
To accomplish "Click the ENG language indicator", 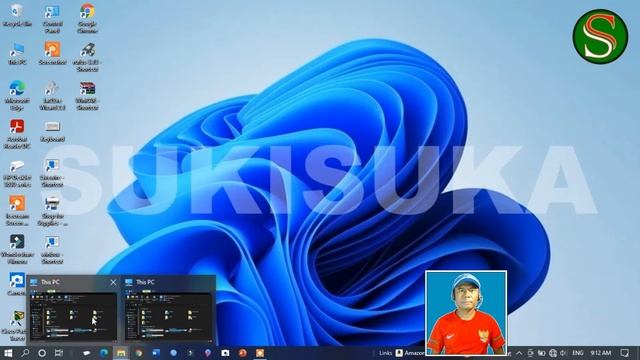I will tap(578, 353).
